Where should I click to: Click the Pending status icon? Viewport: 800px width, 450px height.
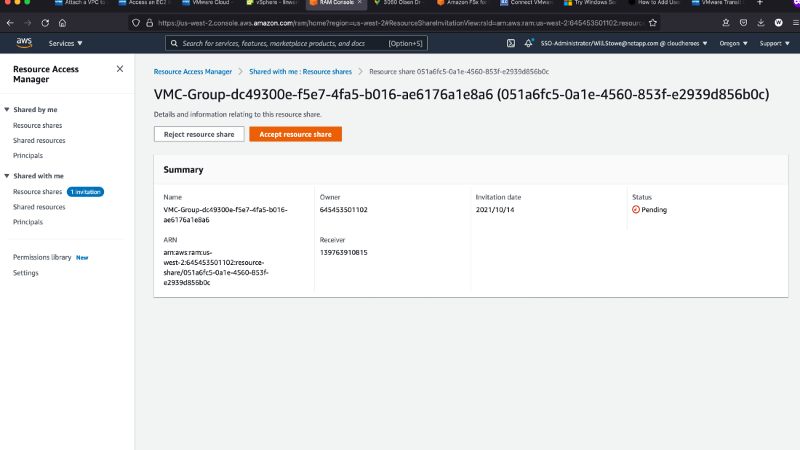pos(636,210)
